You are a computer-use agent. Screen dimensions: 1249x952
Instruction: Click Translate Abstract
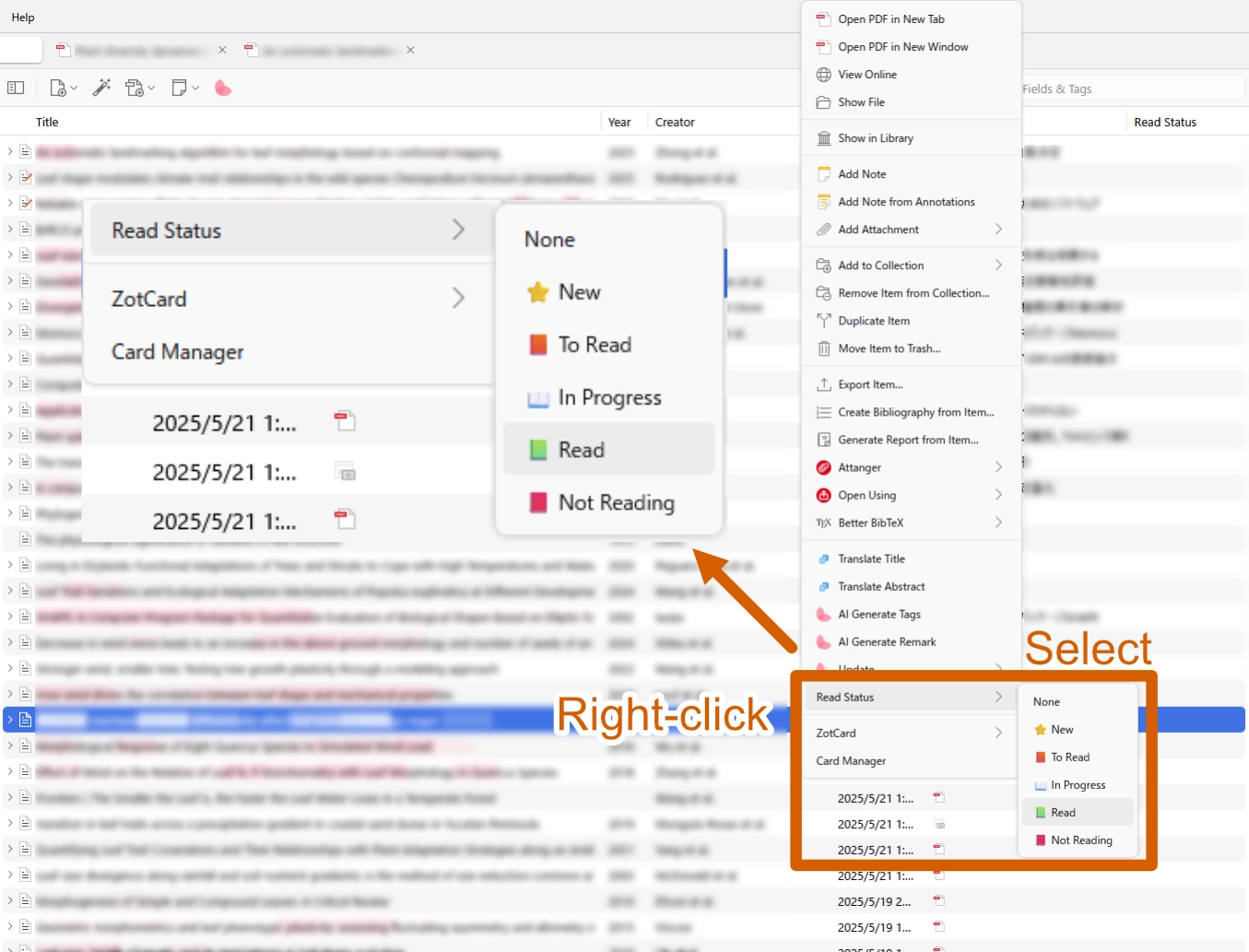pos(881,587)
